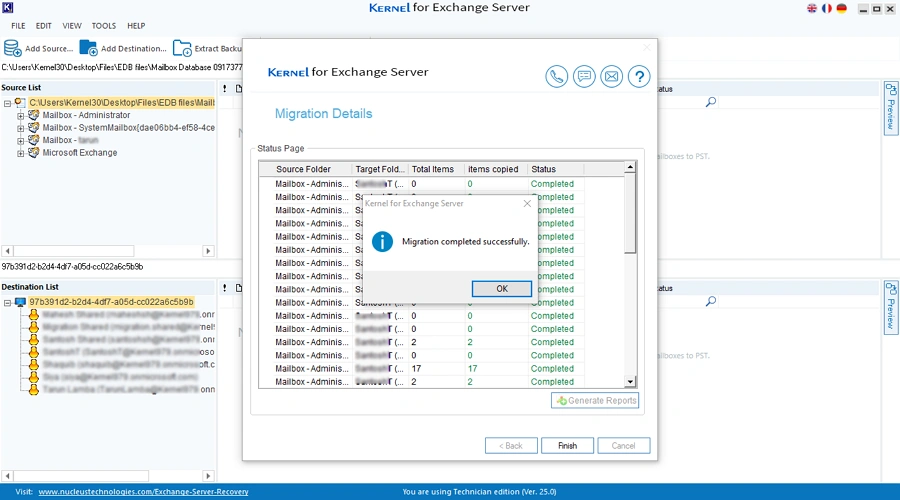
Task: Open the TOOLS menu
Action: (103, 26)
